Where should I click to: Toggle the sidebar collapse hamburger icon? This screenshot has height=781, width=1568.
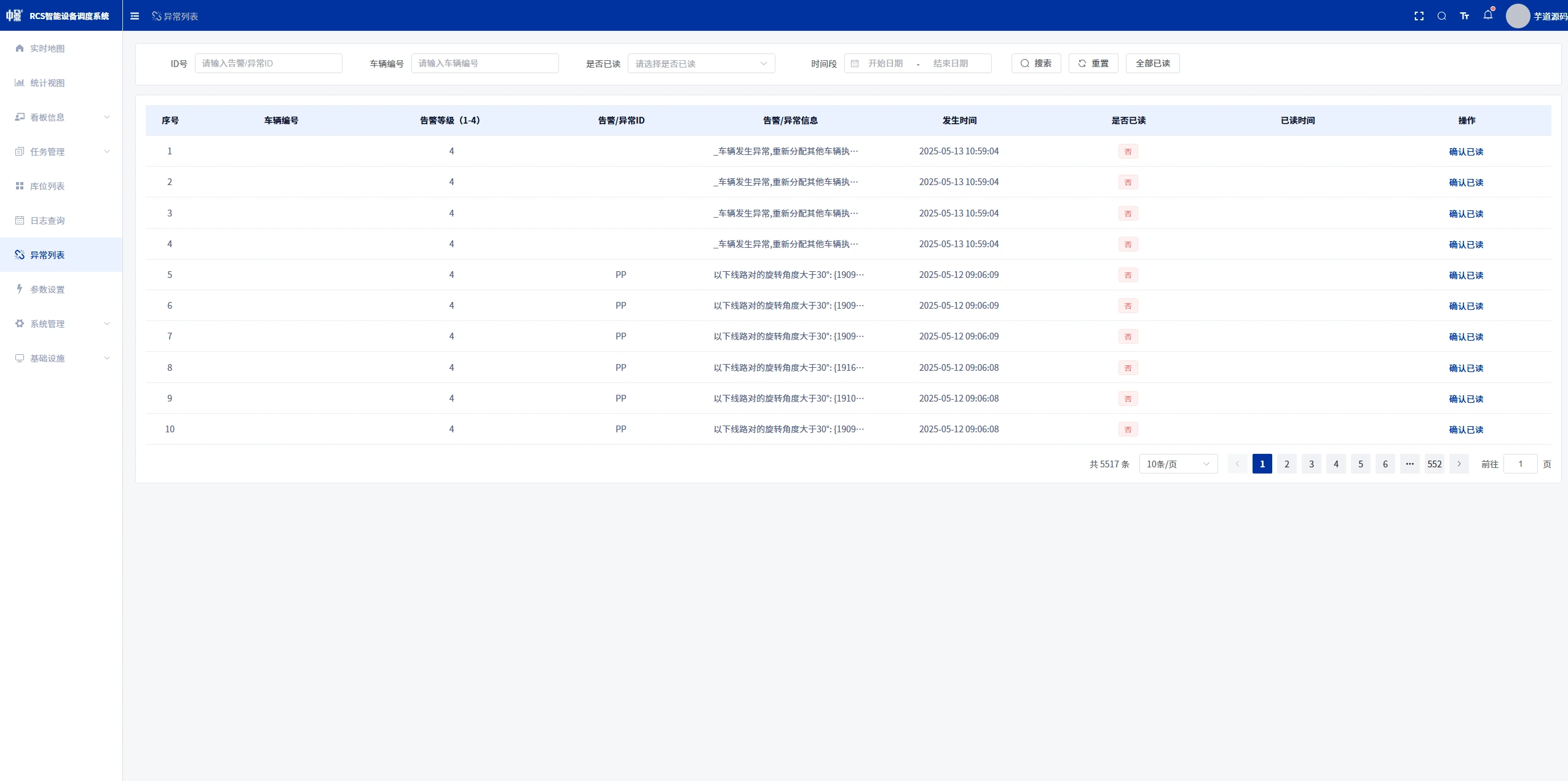point(135,16)
